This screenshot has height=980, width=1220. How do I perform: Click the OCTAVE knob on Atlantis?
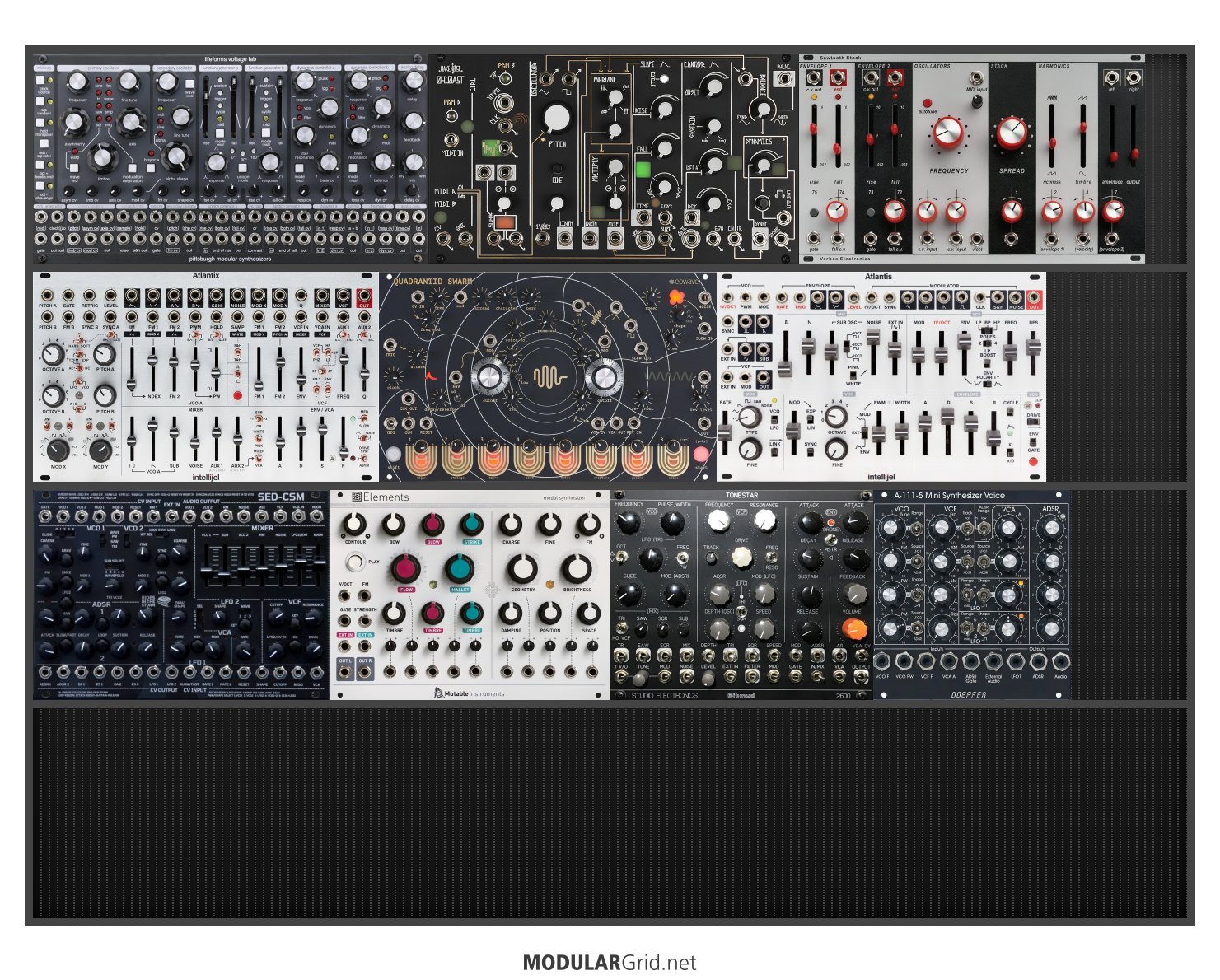pyautogui.click(x=836, y=418)
